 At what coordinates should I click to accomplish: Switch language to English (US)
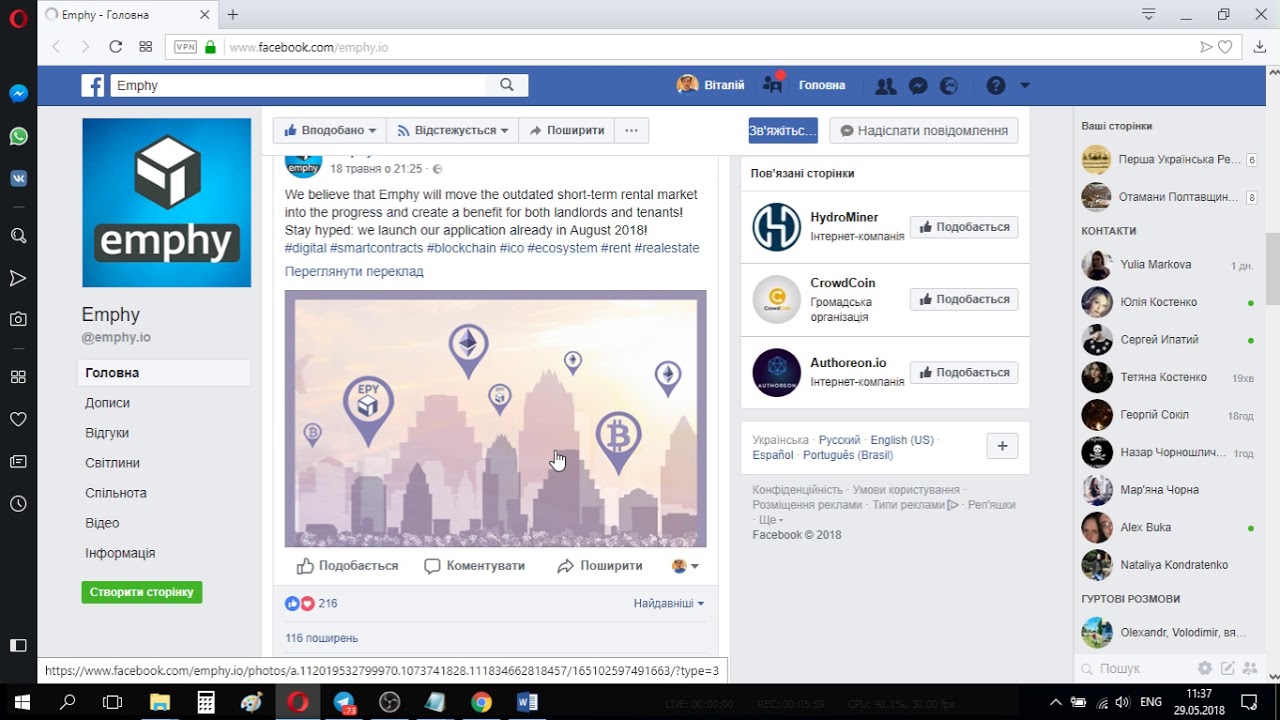902,440
